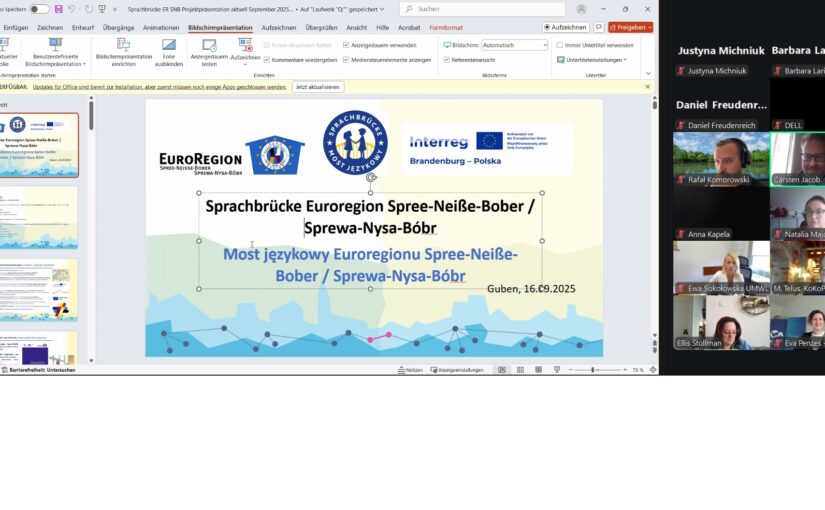Click the red Freigeben share button
The height and width of the screenshot is (510, 825).
click(x=630, y=27)
